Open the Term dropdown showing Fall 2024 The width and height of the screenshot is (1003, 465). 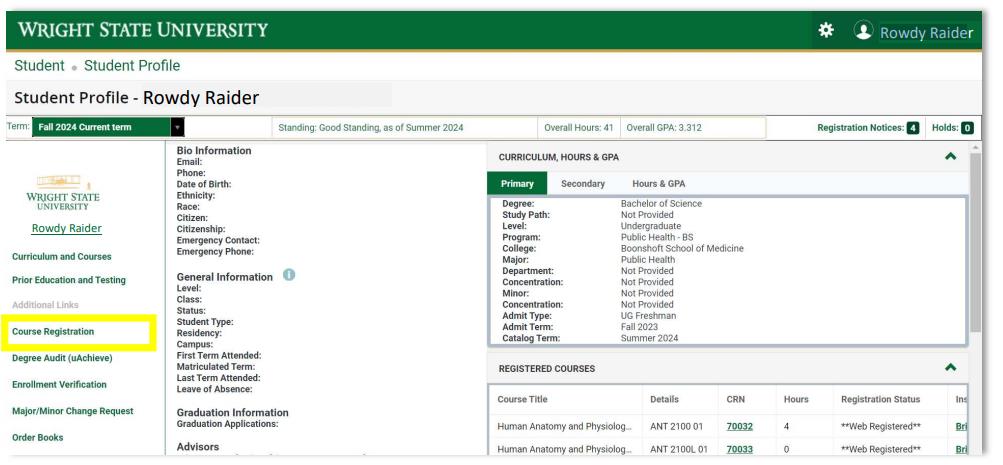coord(108,127)
